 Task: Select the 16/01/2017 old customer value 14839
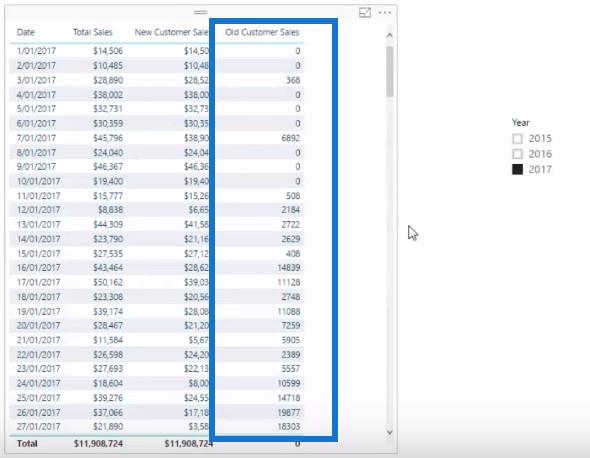tap(289, 268)
